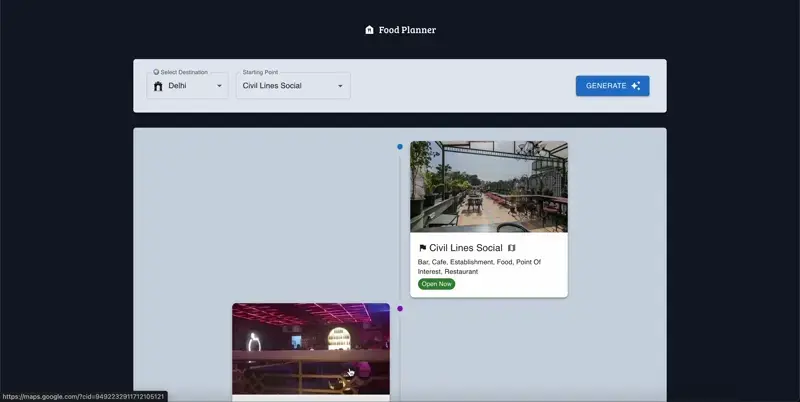
Task: Click the sparkle icon on Generate
Action: coord(635,86)
